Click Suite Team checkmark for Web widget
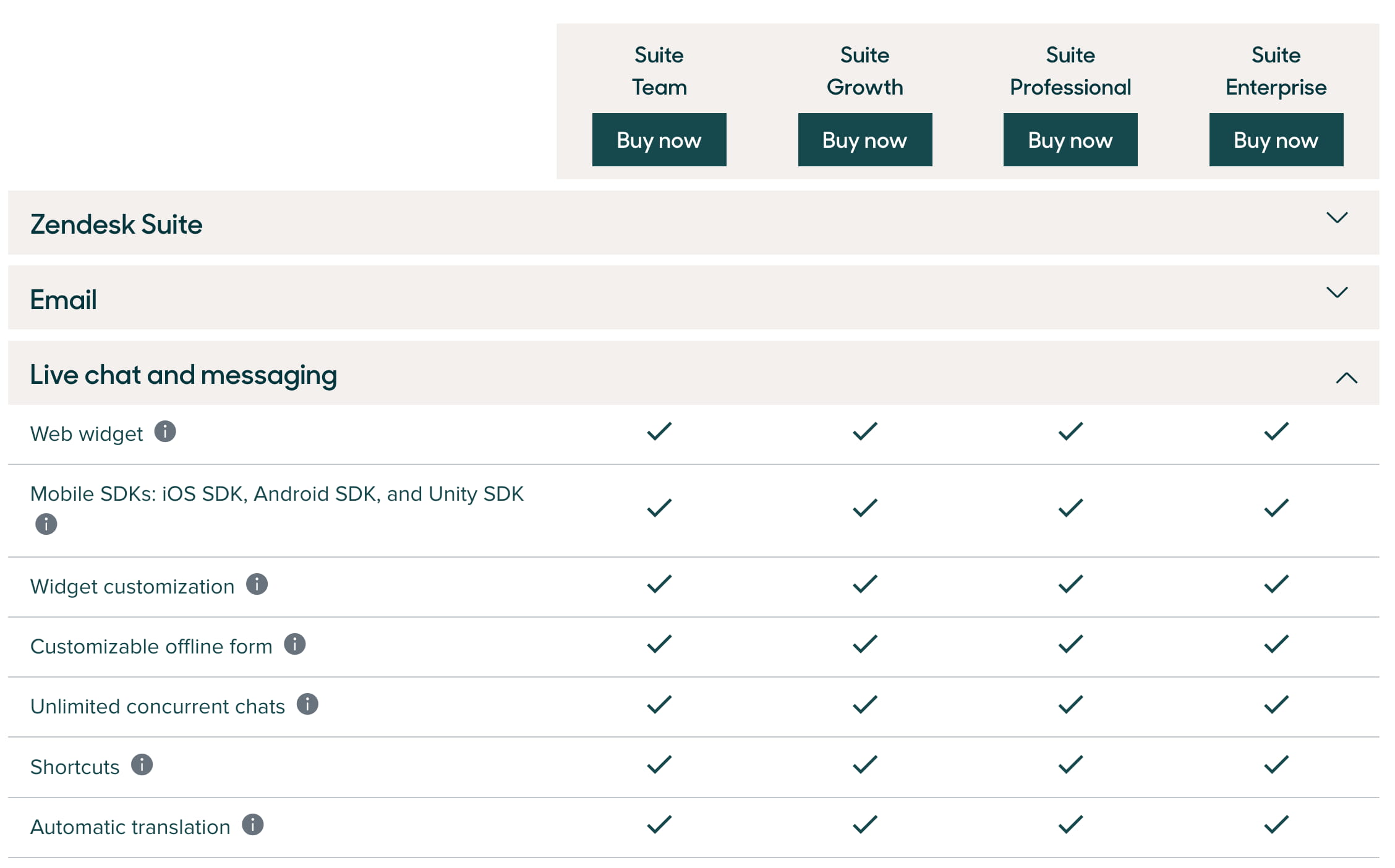Viewport: 1395px width, 868px height. [x=659, y=432]
